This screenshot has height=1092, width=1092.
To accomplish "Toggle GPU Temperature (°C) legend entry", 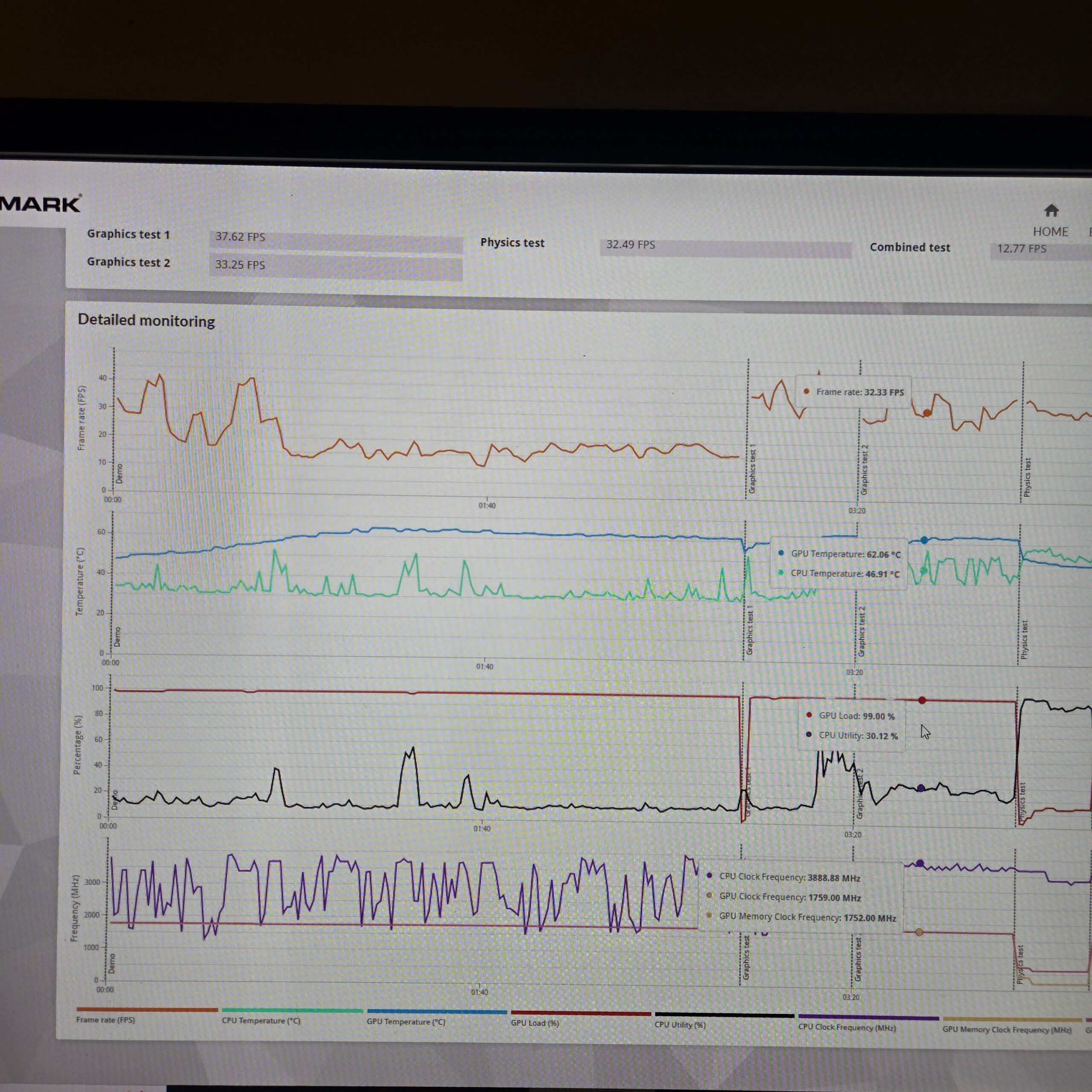I will 406,1022.
